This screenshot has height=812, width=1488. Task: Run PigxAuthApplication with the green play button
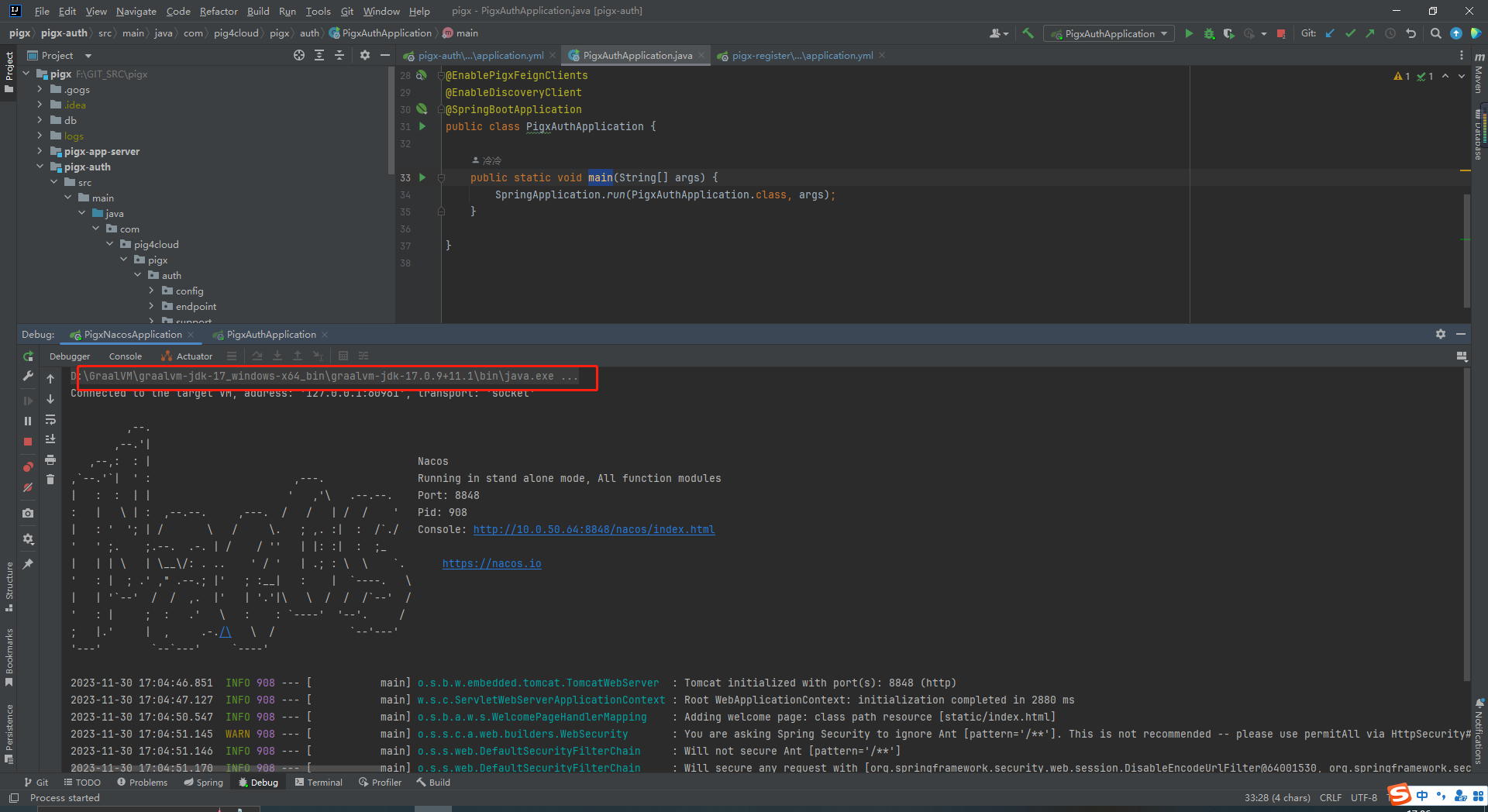[x=1189, y=33]
